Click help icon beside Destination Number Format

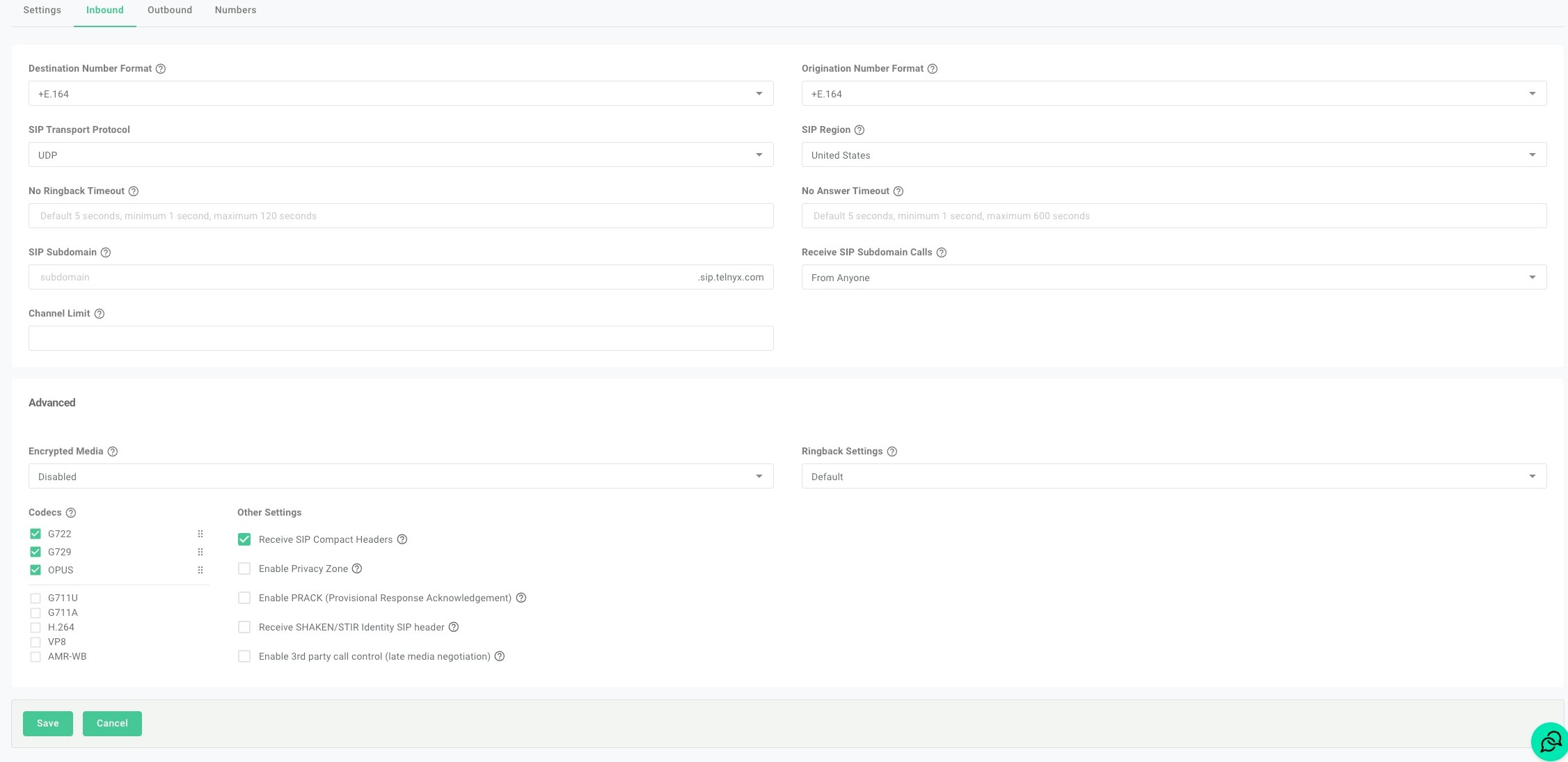pos(161,69)
